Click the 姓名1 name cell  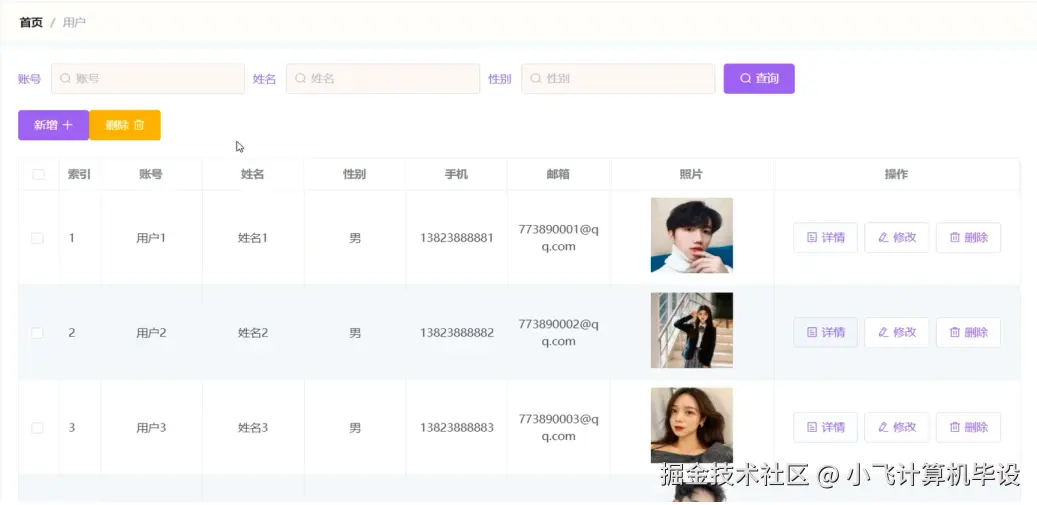click(x=253, y=238)
